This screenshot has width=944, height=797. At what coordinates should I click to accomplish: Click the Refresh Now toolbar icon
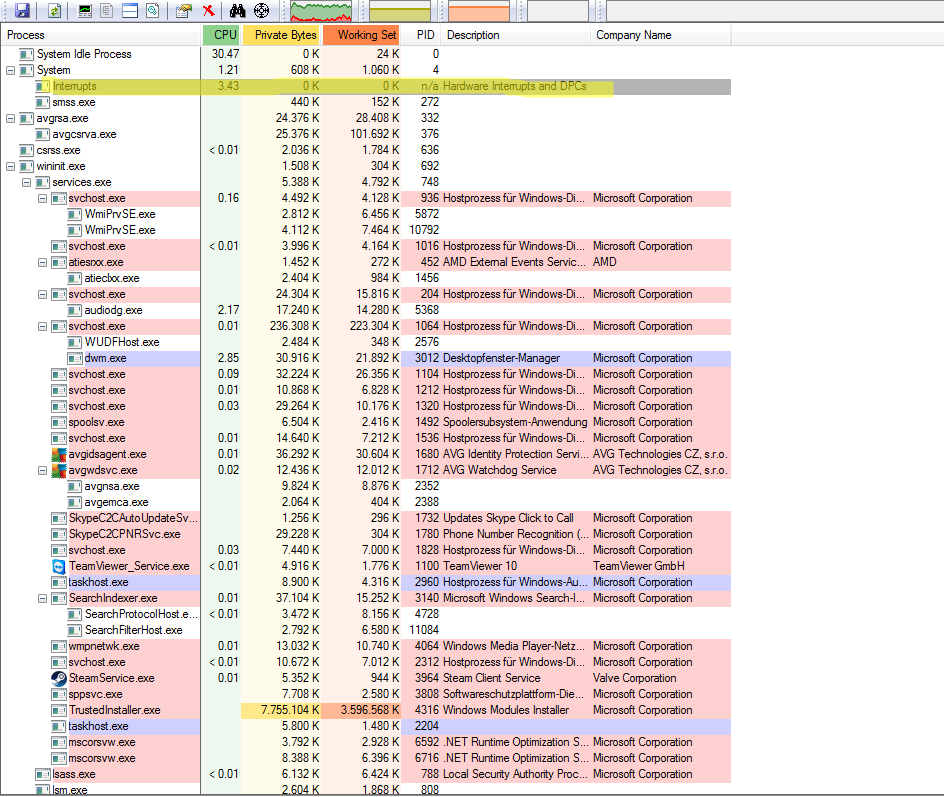point(54,10)
